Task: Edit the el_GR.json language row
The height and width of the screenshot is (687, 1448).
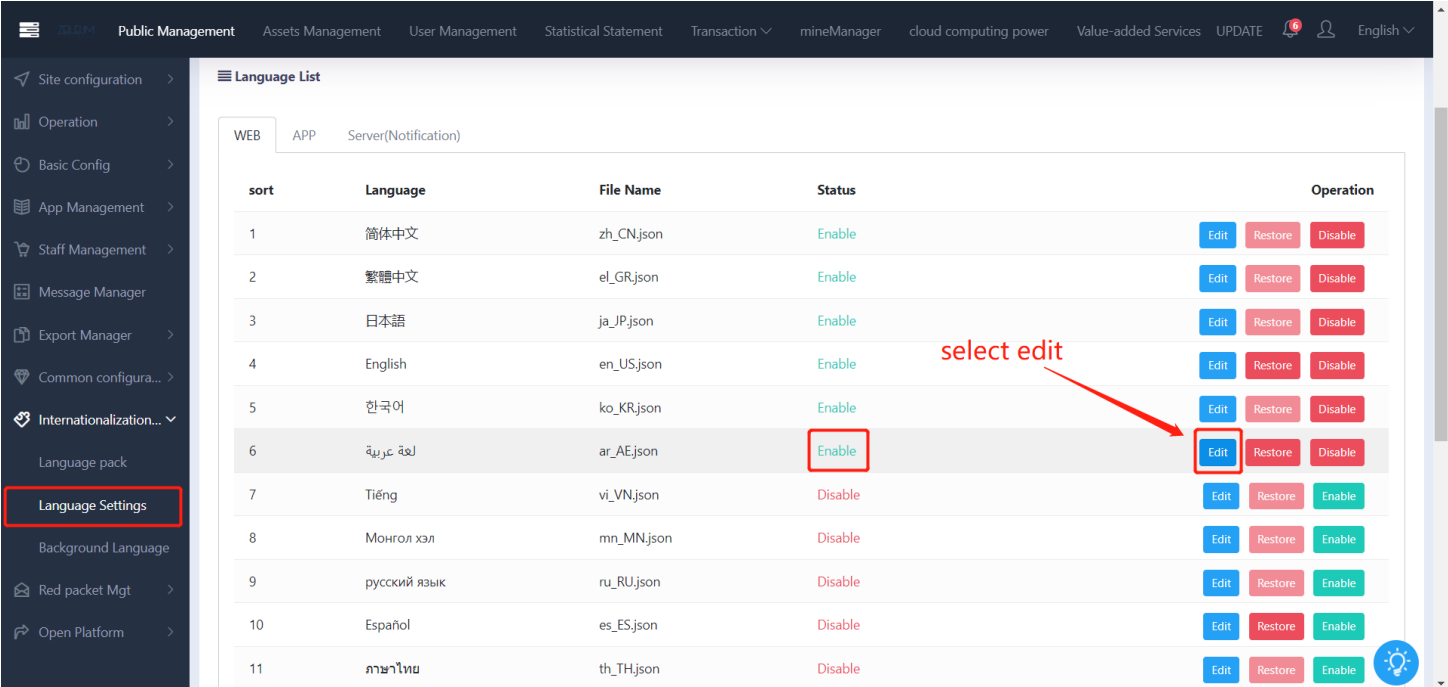Action: (x=1218, y=278)
